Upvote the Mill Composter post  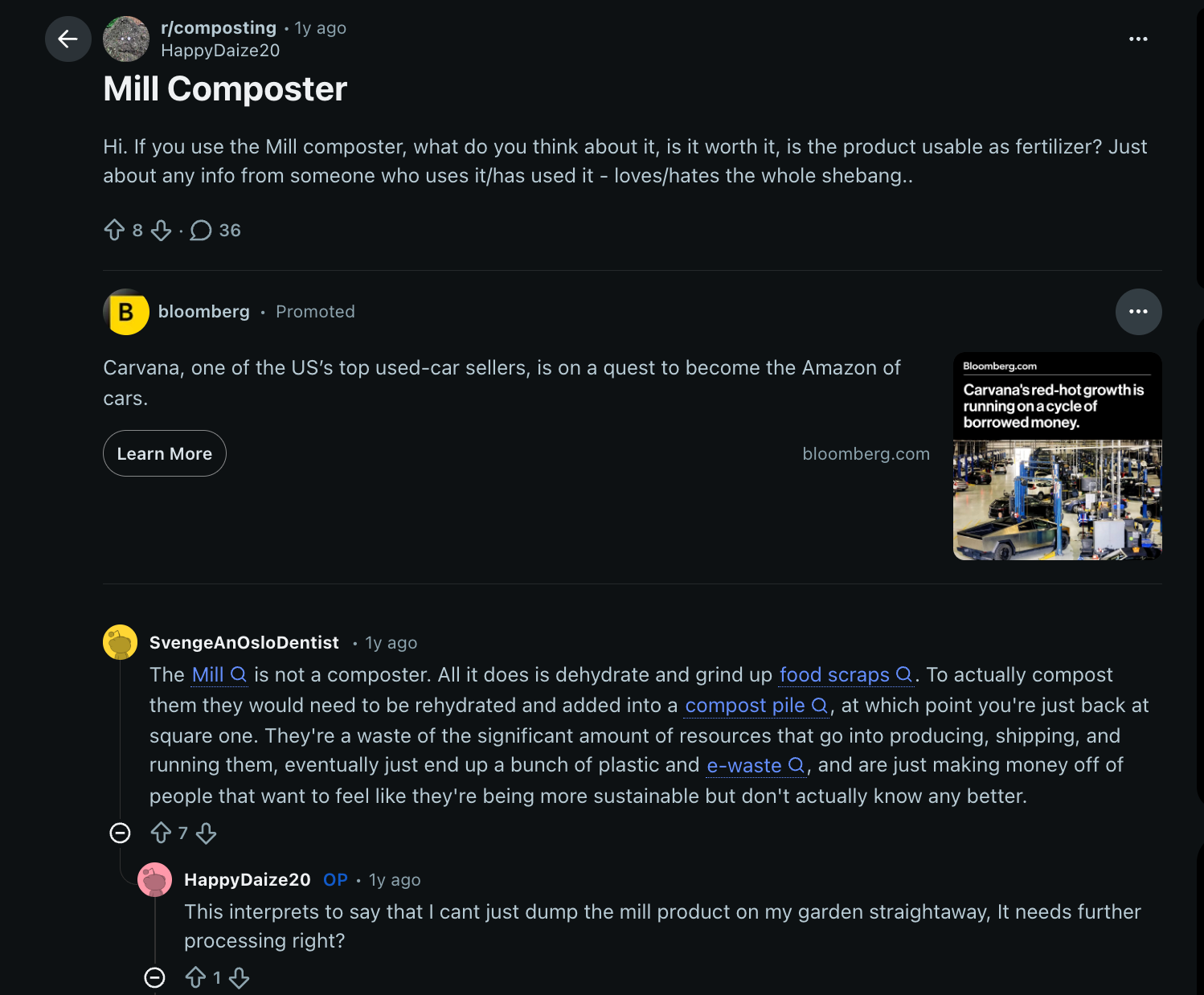click(115, 231)
